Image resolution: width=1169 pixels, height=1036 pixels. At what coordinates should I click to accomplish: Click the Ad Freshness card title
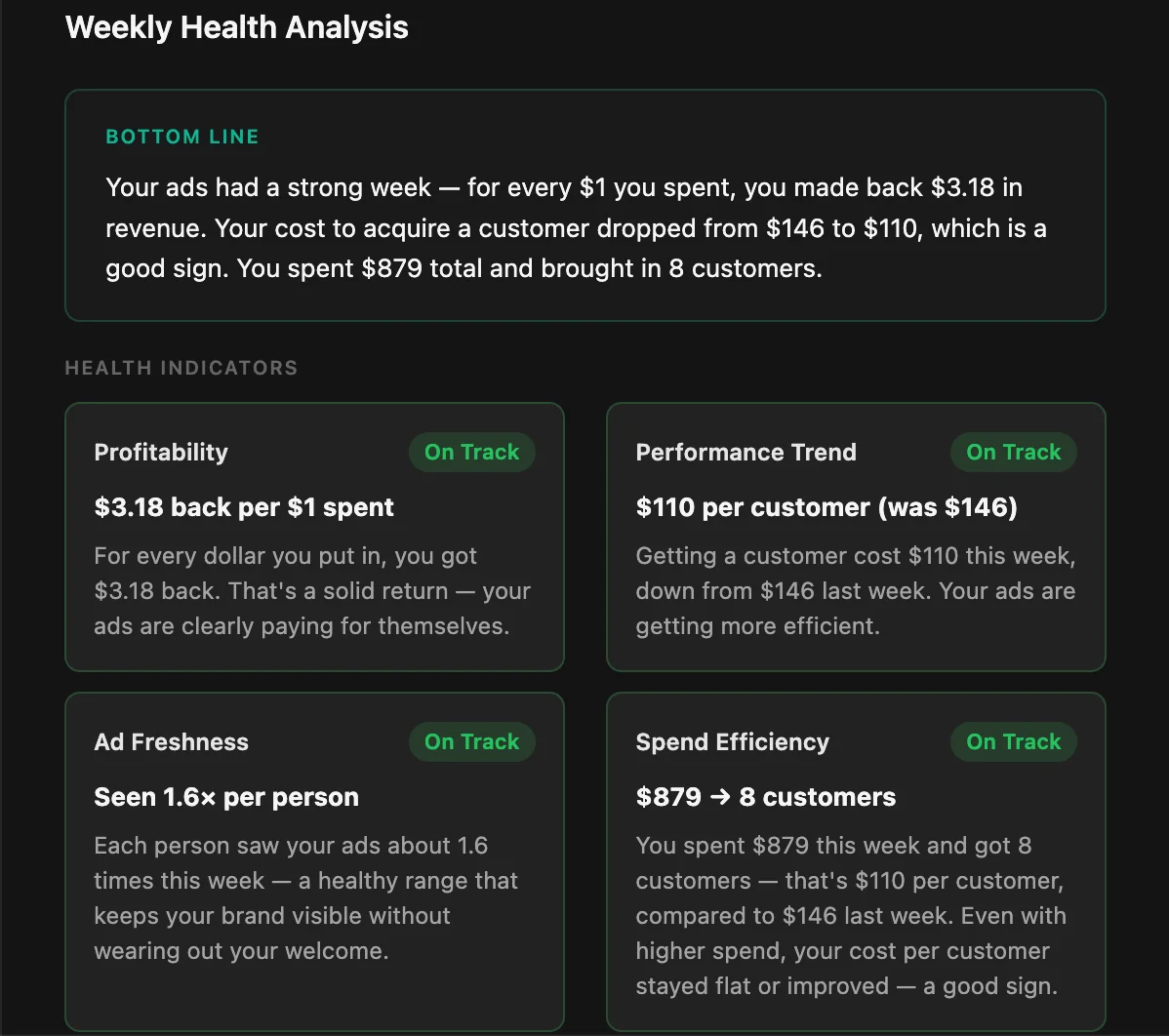[171, 741]
